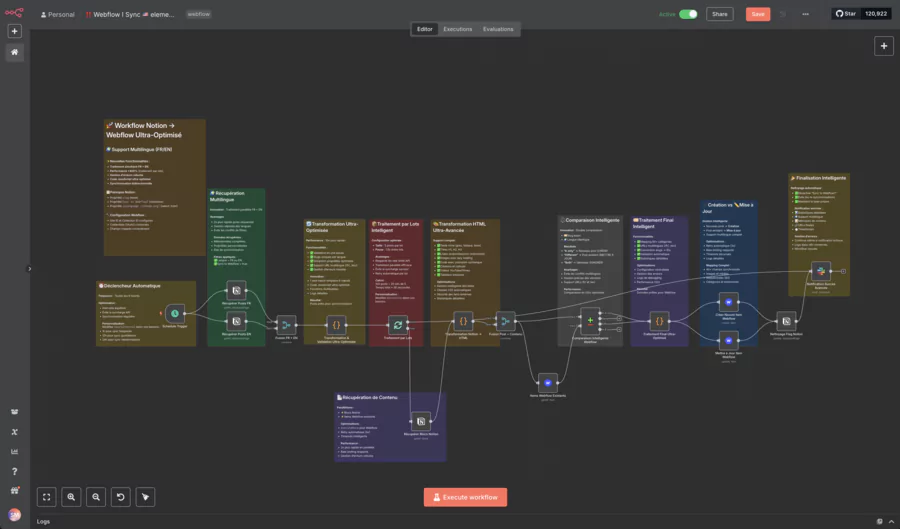This screenshot has width=900, height=529.
Task: Select the Récupérer Posts FR Notion node
Action: pos(236,290)
